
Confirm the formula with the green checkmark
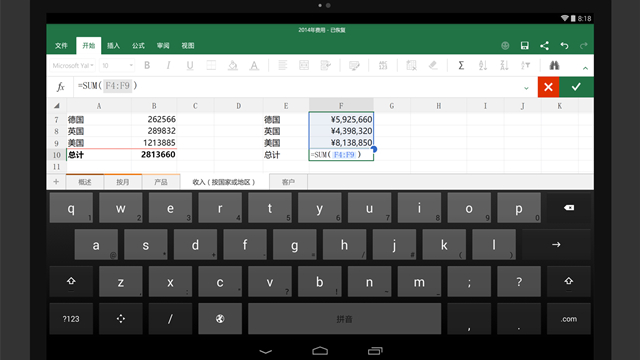tap(576, 87)
